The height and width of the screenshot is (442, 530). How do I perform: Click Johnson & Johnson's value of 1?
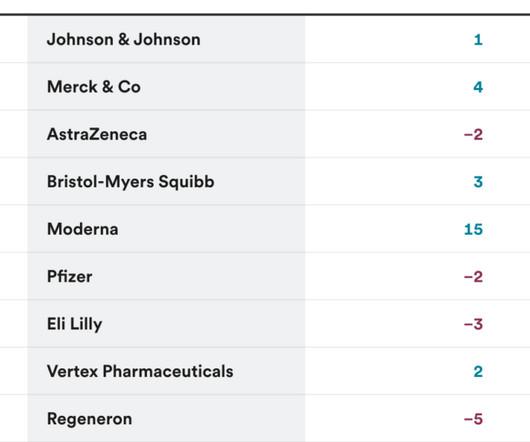478,40
